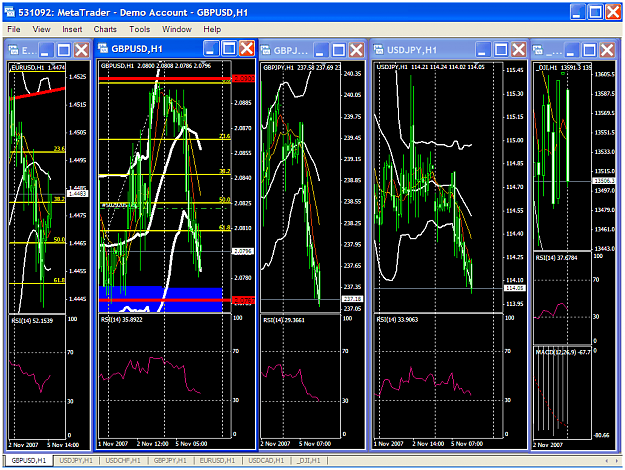
Task: Click '2 Nov 14:00' time label in USDJPY chart
Action: coord(428,444)
